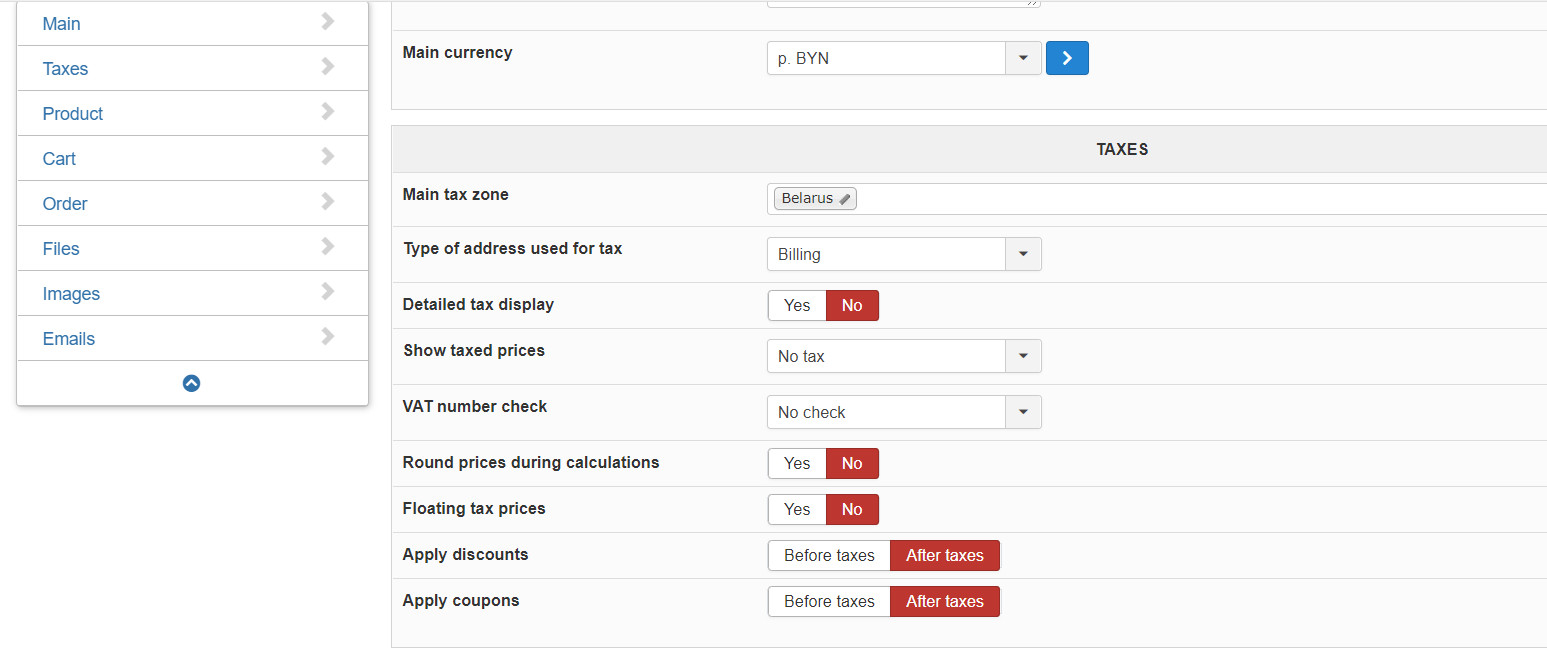Click the Main tax zone input field
Viewport: 1547px width, 663px height.
click(1200, 199)
